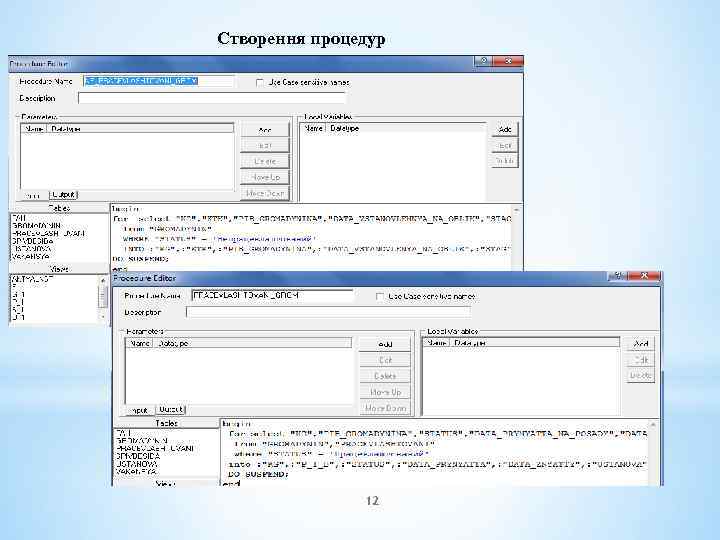Switch to Input tab in front window
This screenshot has height=540, width=720.
(140, 410)
